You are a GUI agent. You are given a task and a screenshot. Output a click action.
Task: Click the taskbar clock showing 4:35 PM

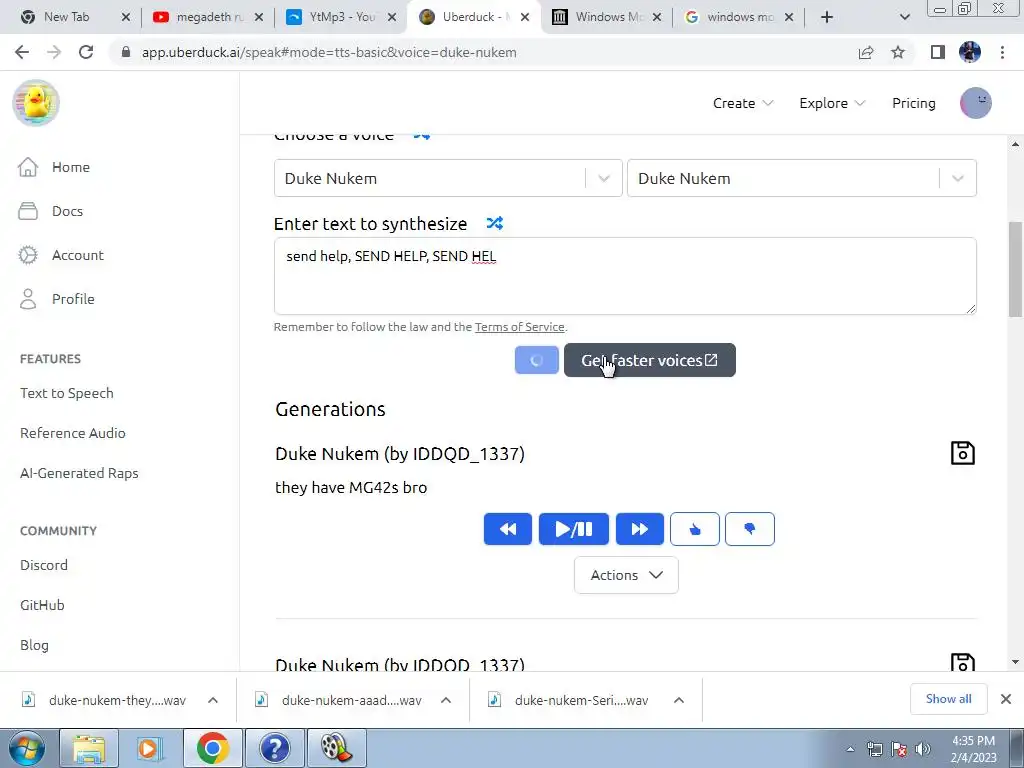[973, 749]
